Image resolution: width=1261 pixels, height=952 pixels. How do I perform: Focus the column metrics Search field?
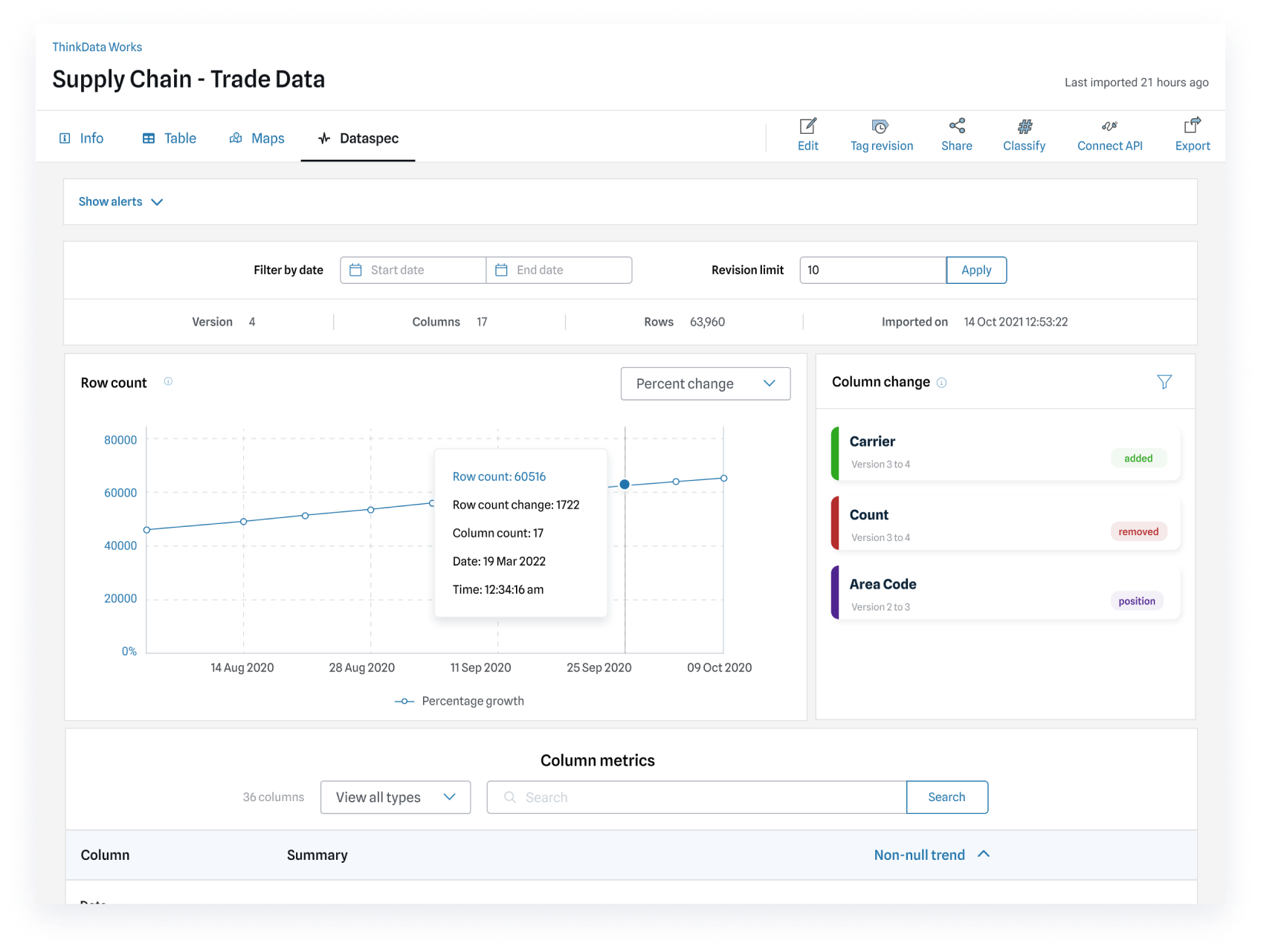pyautogui.click(x=697, y=797)
